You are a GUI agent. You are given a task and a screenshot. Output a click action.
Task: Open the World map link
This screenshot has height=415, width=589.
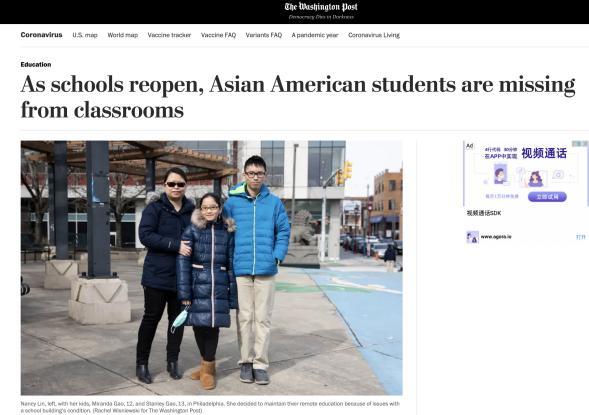pos(122,35)
